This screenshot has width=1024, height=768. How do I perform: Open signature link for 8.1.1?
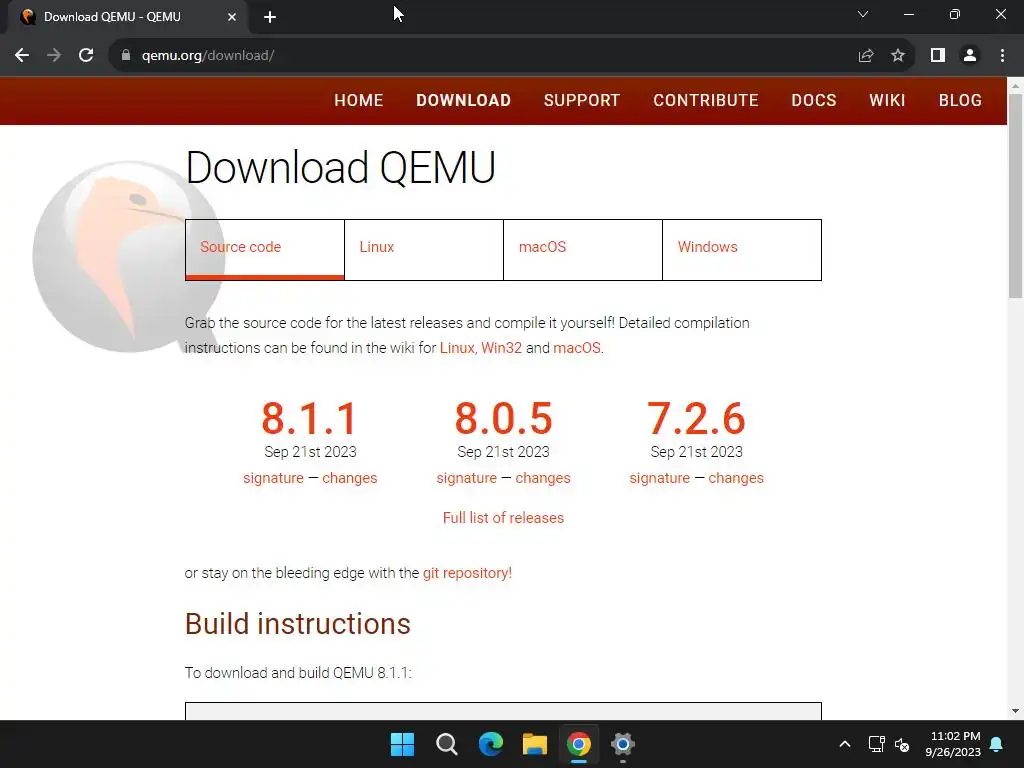(273, 478)
